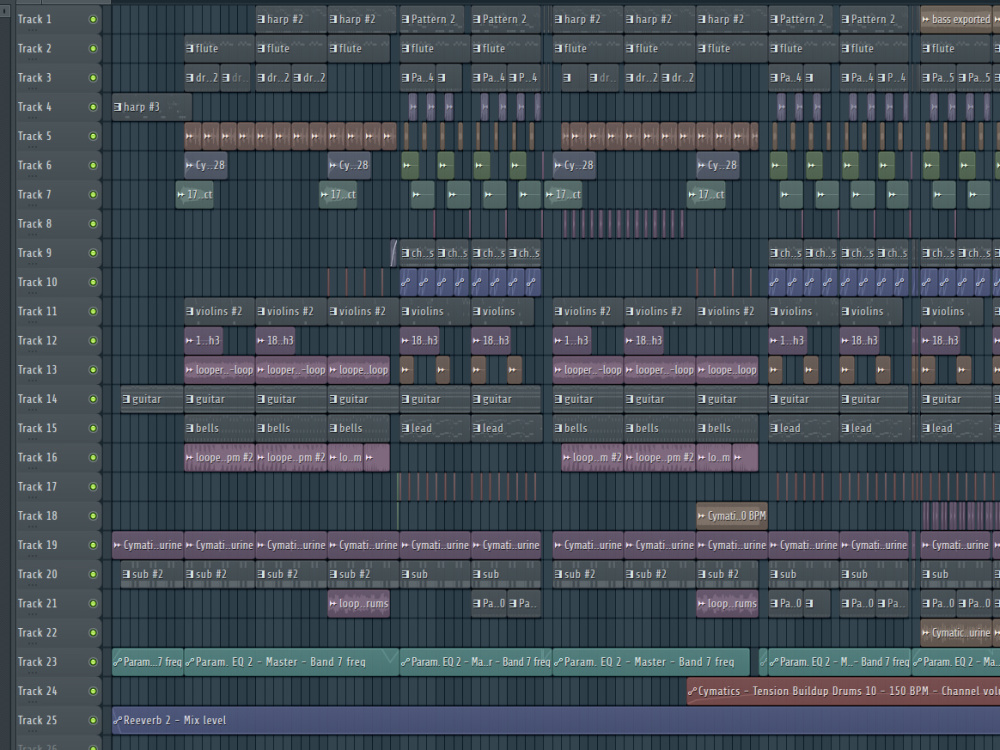Select the 'Reeverb 2 - Mix level' automation clip

pos(555,720)
